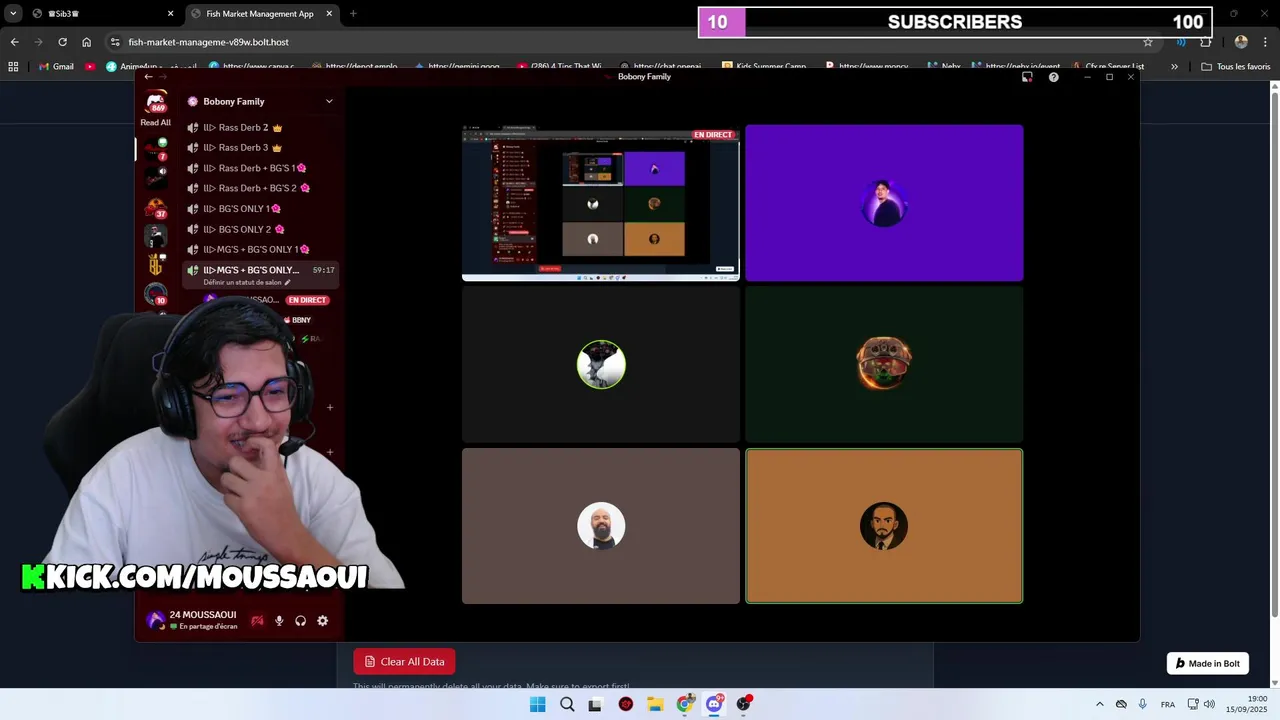
Task: View site information icon in address bar
Action: (x=115, y=42)
